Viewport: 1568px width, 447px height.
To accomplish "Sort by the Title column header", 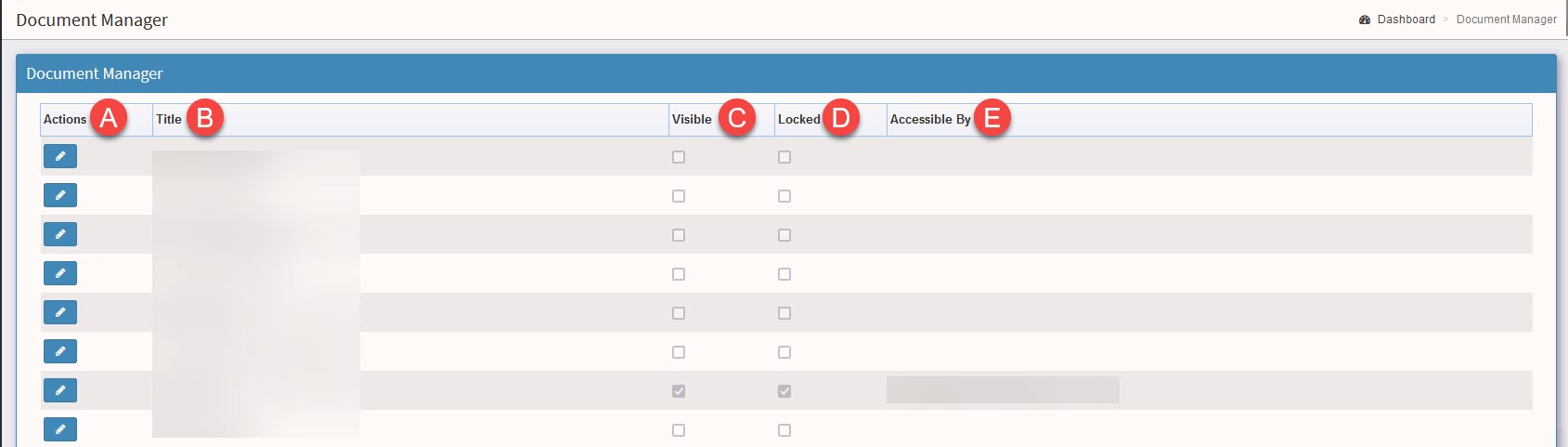I will pos(169,119).
